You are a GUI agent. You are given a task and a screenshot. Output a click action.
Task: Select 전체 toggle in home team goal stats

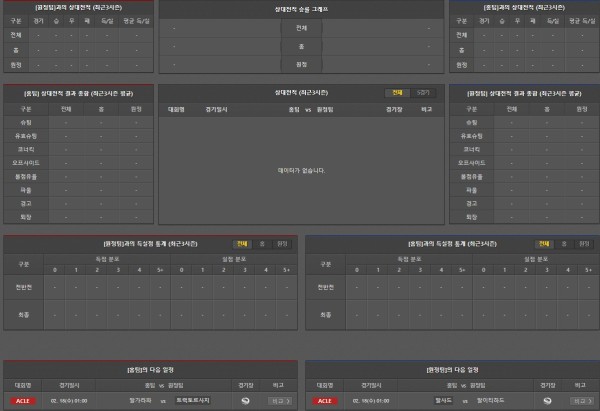point(242,243)
